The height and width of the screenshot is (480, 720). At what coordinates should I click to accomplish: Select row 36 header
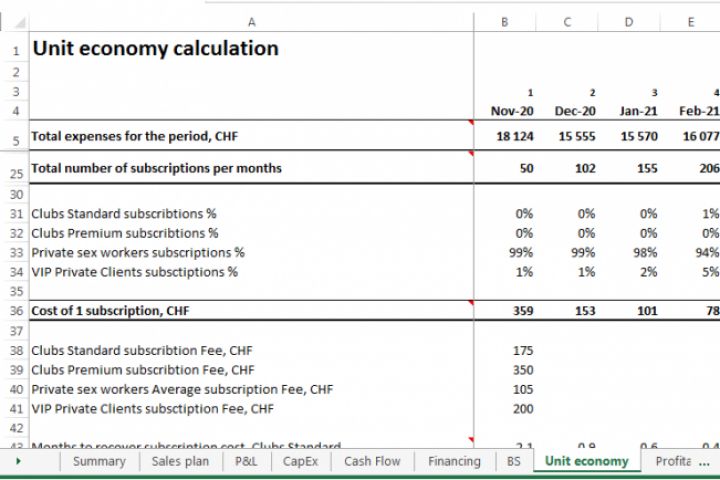pyautogui.click(x=15, y=311)
